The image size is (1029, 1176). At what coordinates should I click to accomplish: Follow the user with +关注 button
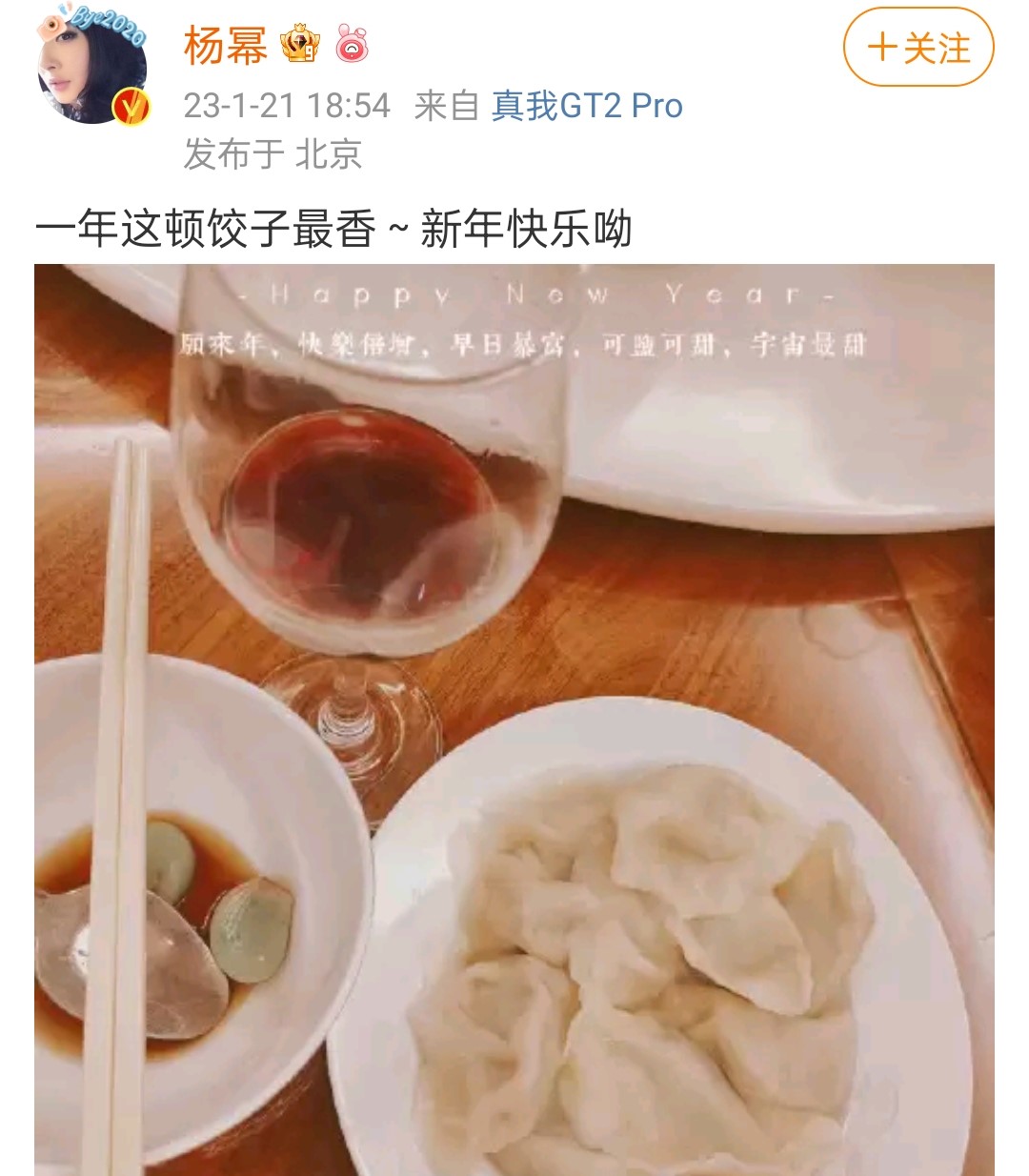click(x=918, y=47)
